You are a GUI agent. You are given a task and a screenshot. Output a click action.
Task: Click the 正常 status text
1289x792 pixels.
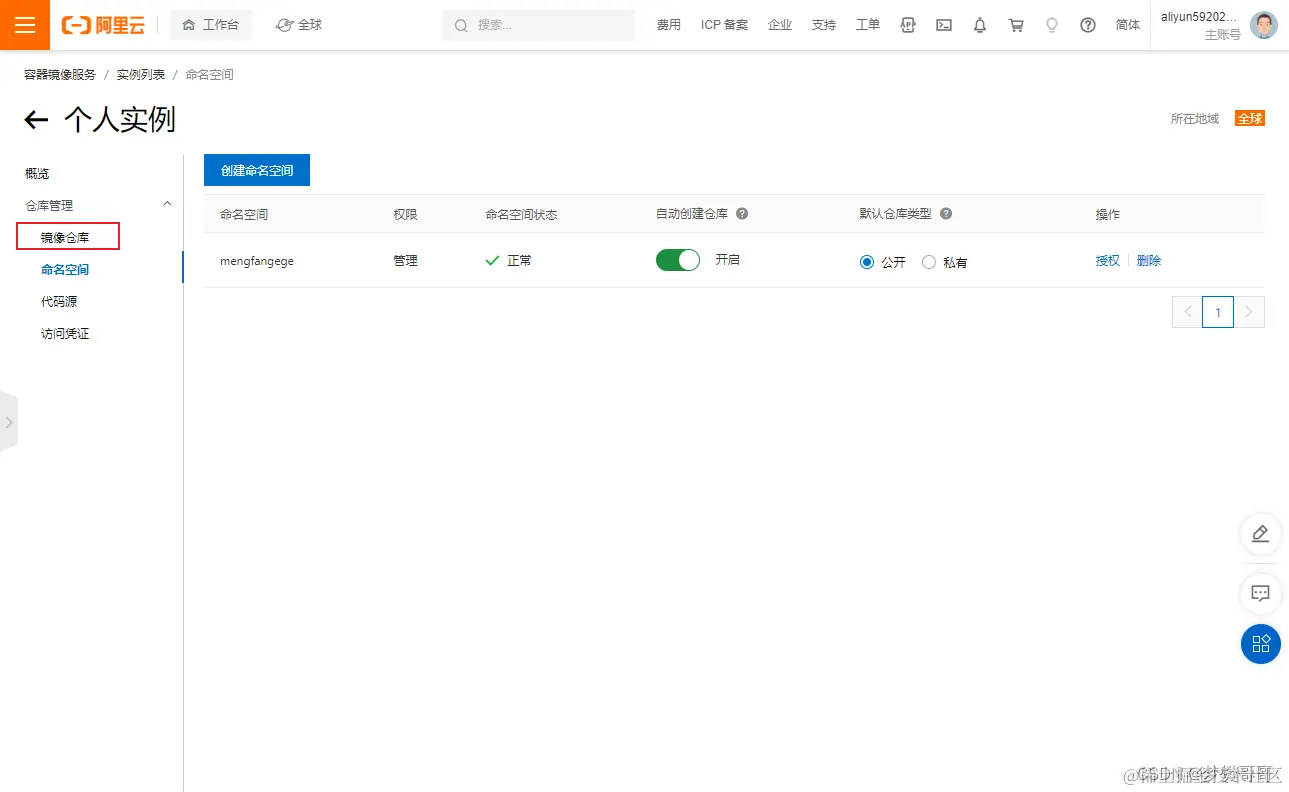click(x=519, y=260)
